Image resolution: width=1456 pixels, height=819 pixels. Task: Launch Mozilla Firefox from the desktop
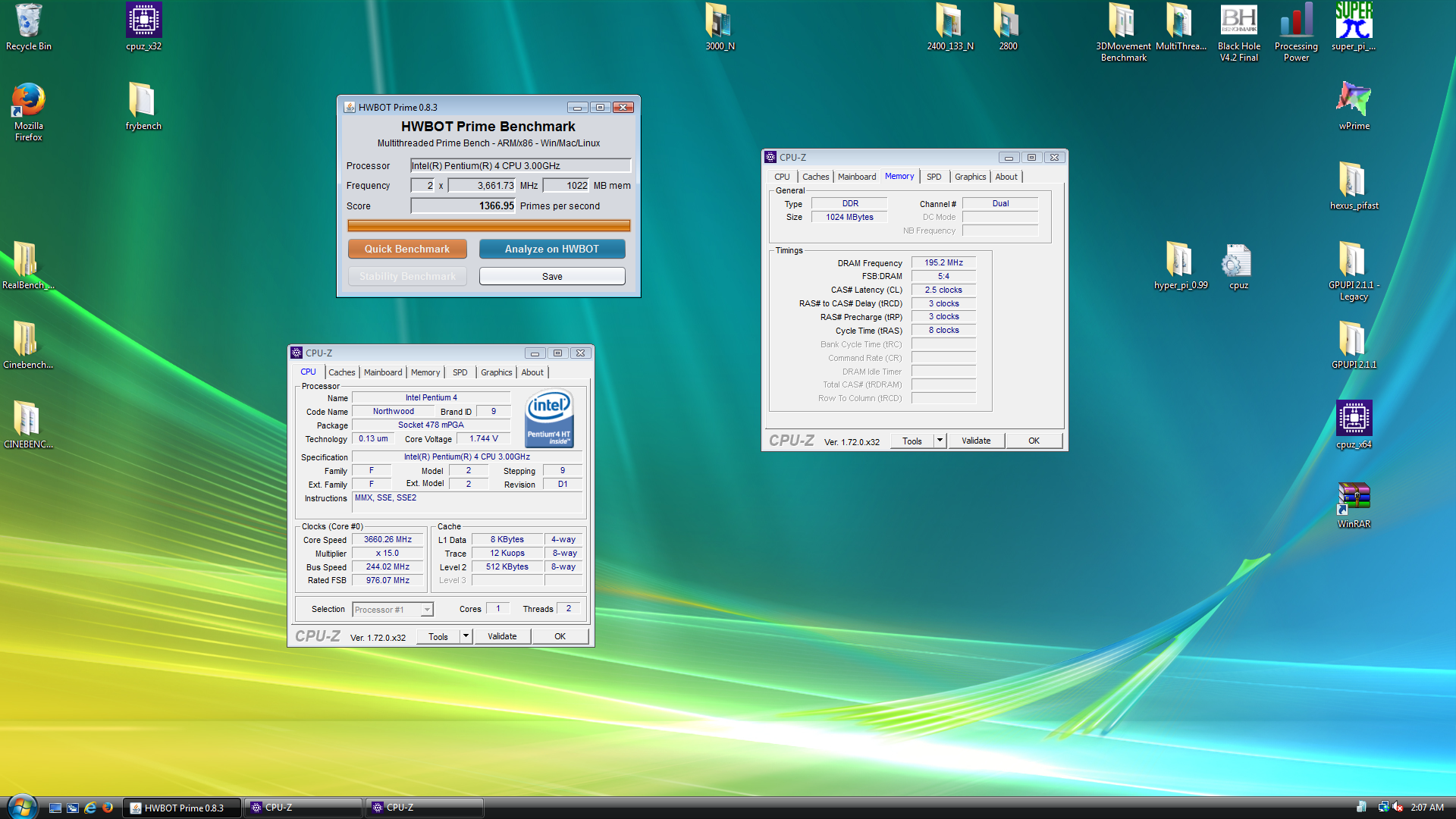pos(28,111)
